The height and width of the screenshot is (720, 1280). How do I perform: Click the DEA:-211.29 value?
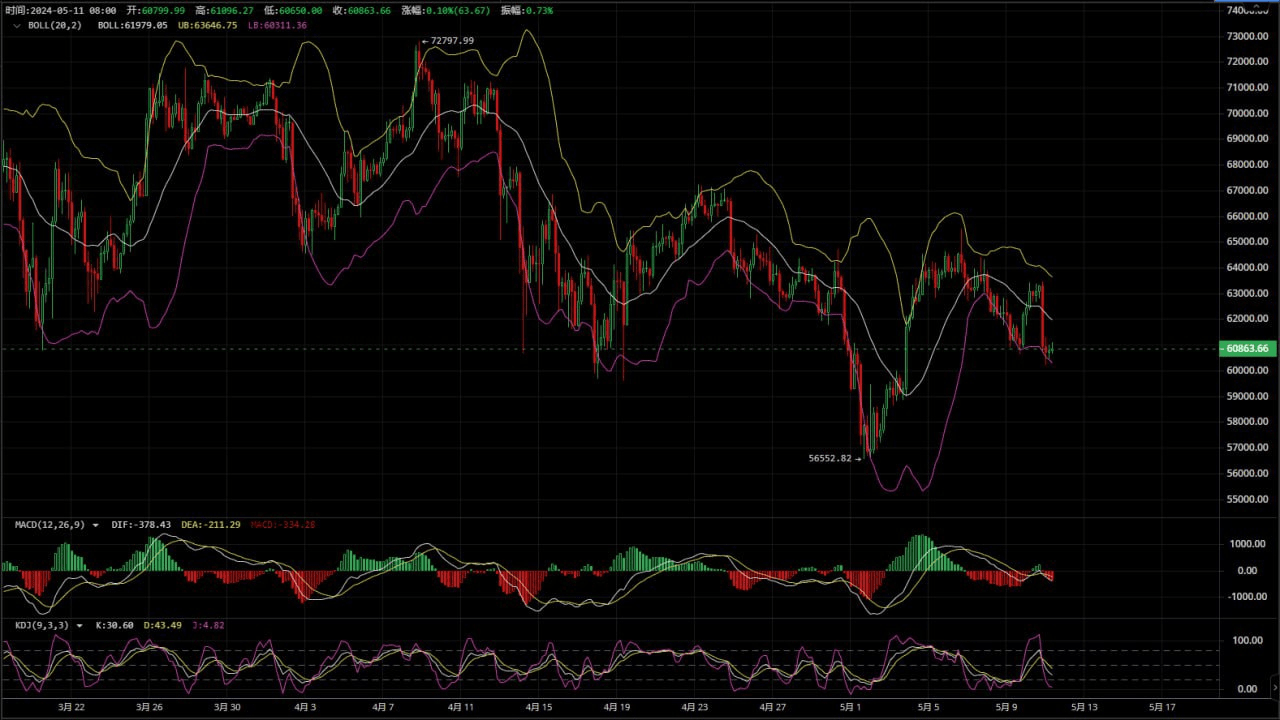tap(211, 525)
